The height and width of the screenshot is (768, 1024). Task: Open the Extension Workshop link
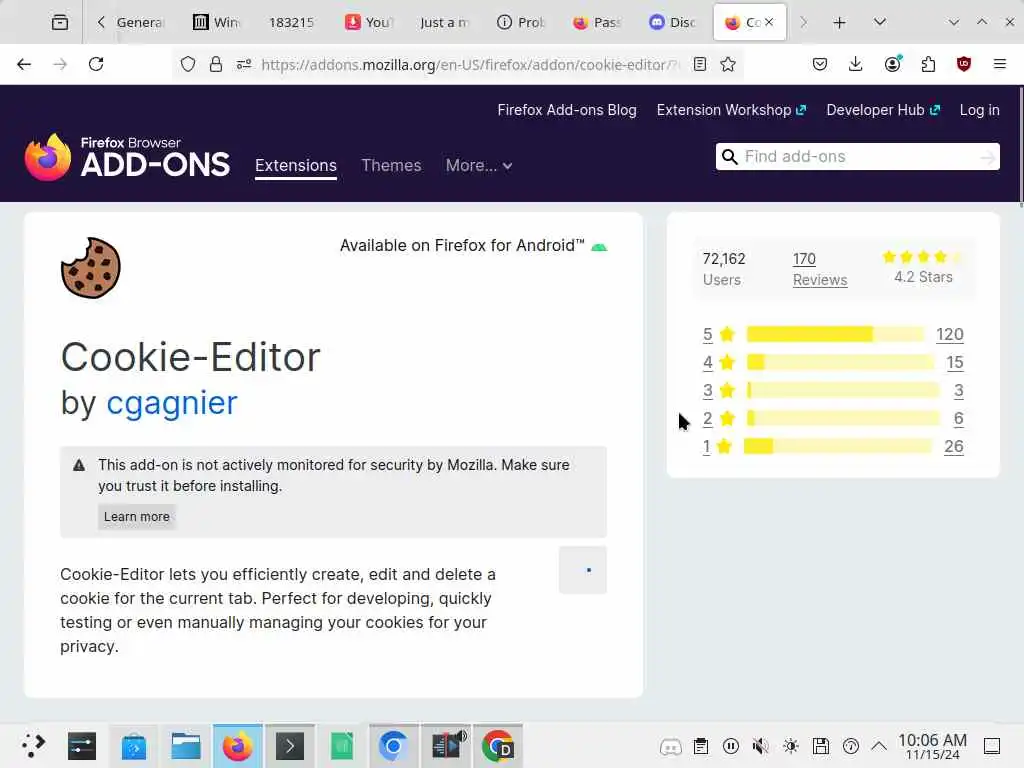tap(731, 110)
